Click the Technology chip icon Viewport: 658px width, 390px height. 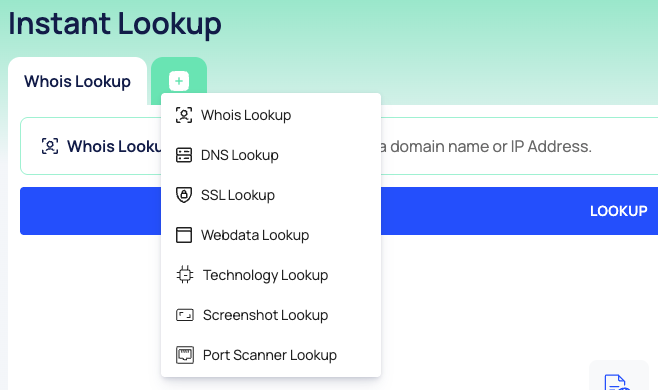coord(185,275)
